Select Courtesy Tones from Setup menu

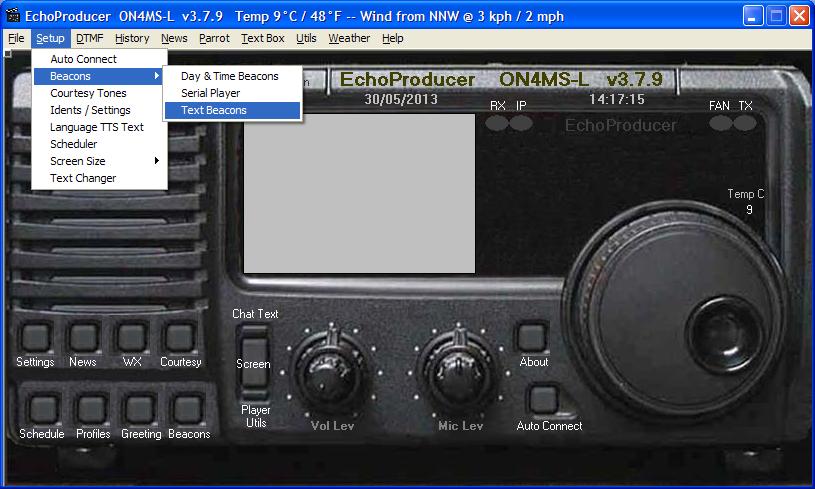click(x=100, y=93)
